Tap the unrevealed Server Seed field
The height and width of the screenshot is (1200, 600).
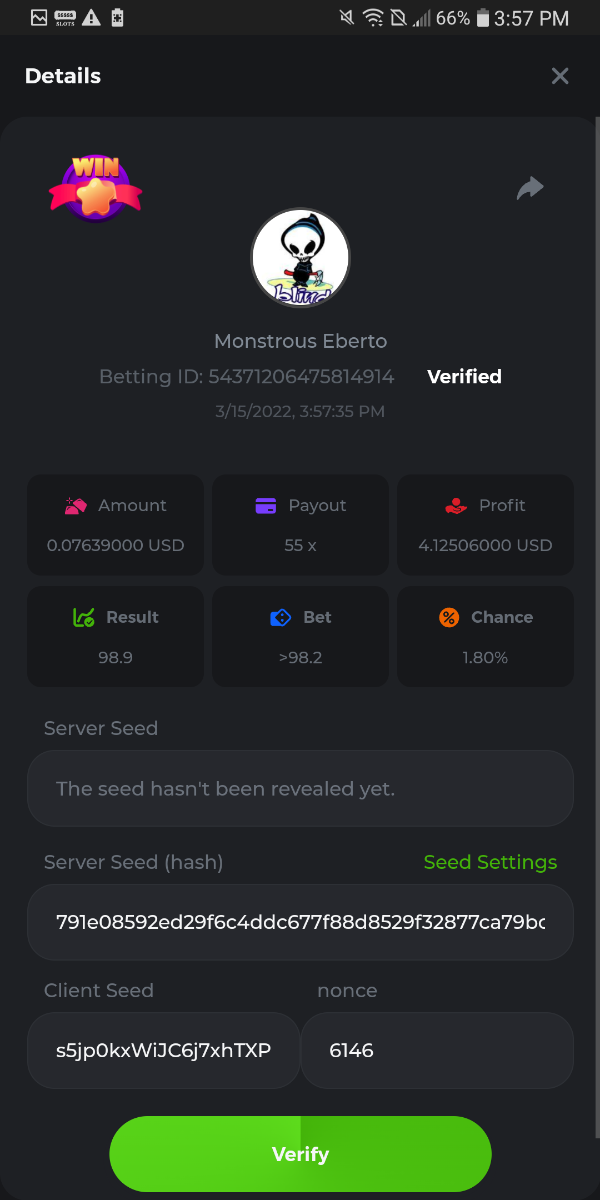[300, 789]
